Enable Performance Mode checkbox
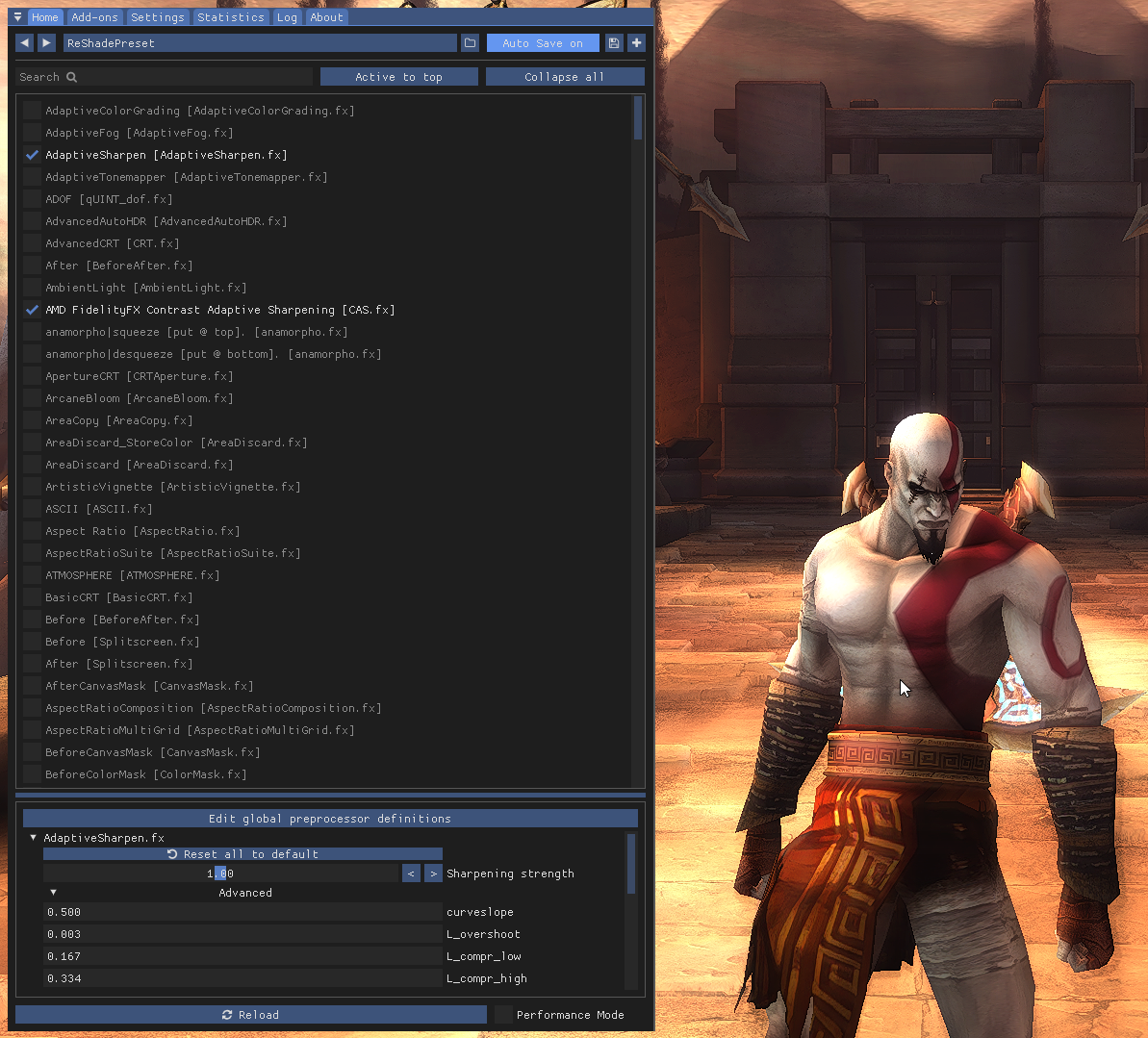 503,1015
